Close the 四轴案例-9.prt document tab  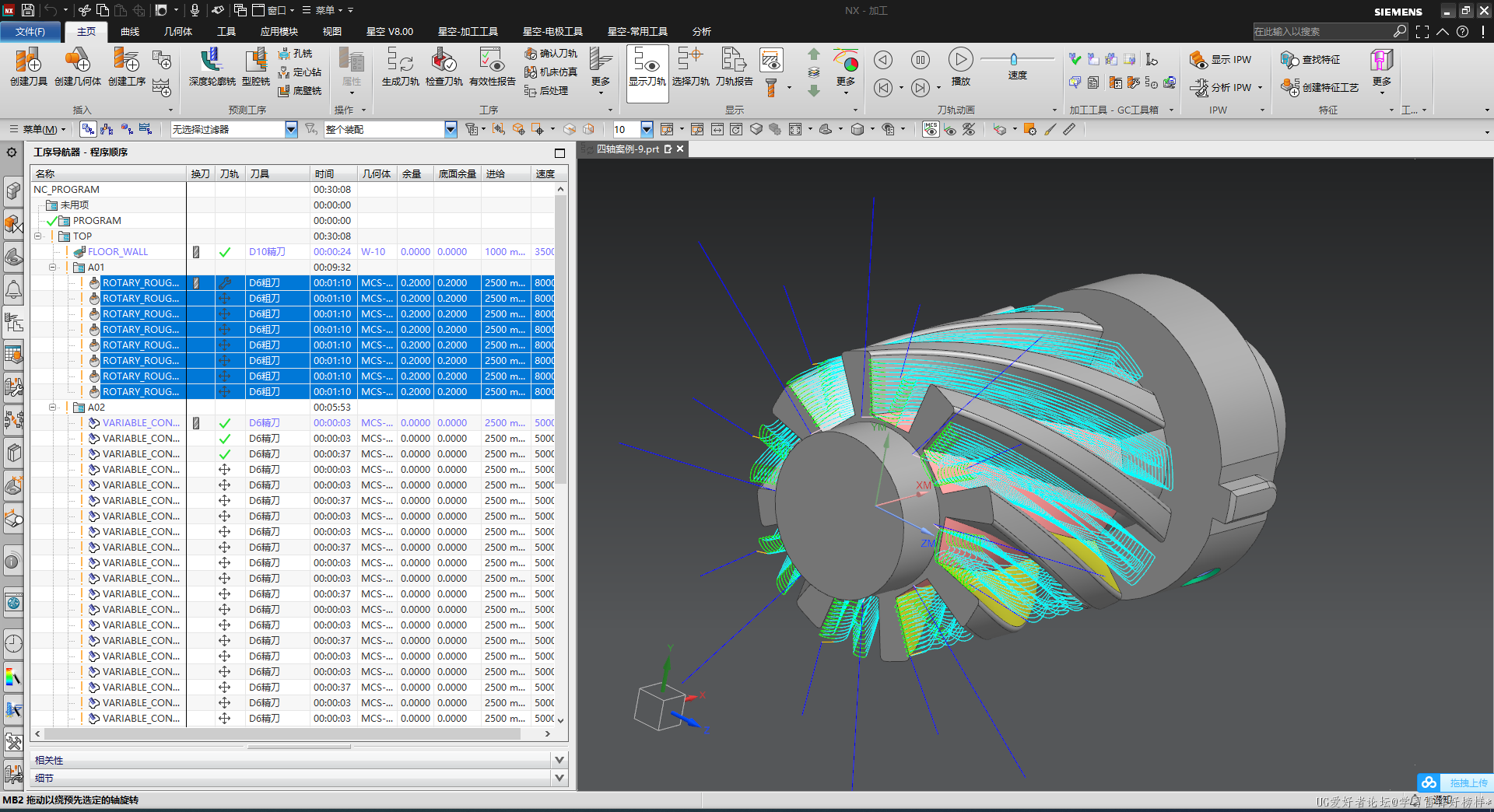(x=680, y=149)
